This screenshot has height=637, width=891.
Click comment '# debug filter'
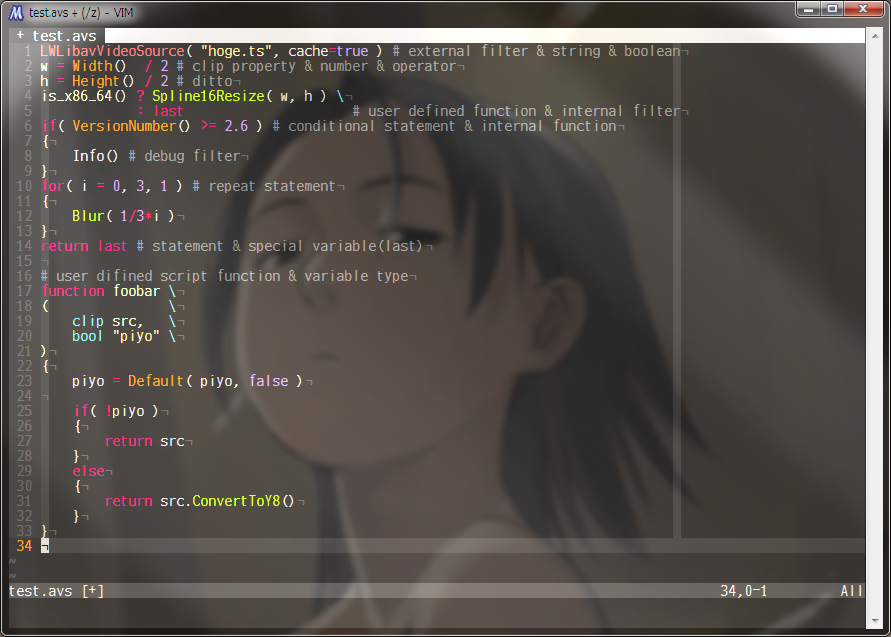point(184,156)
